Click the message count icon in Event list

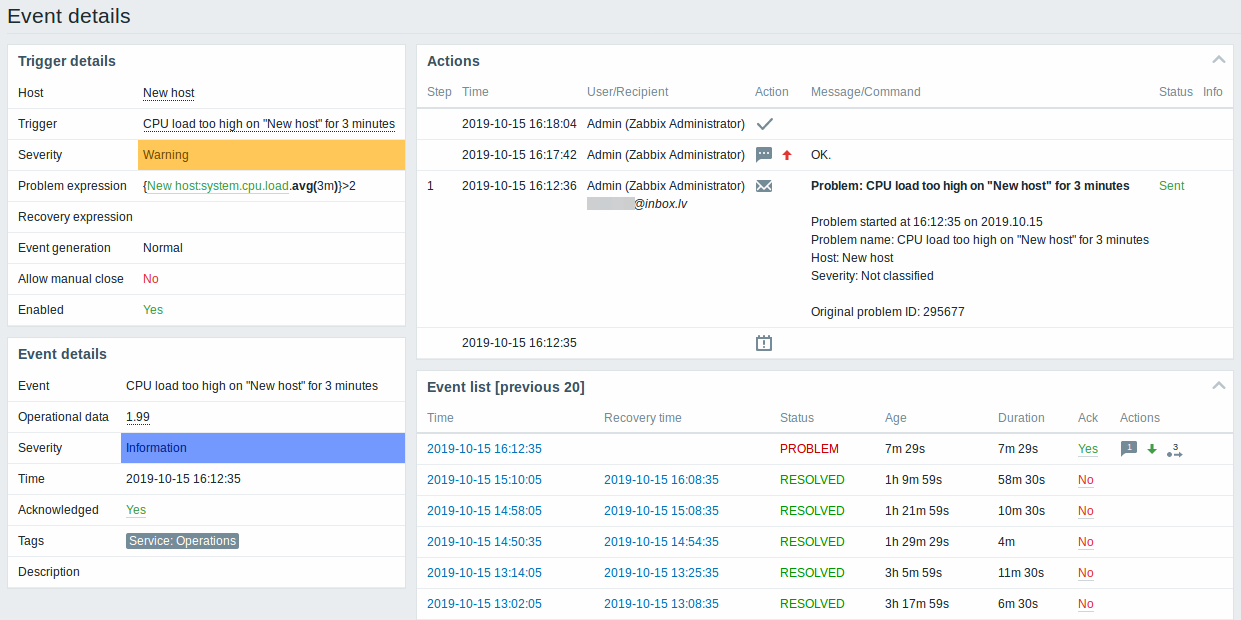click(1129, 449)
